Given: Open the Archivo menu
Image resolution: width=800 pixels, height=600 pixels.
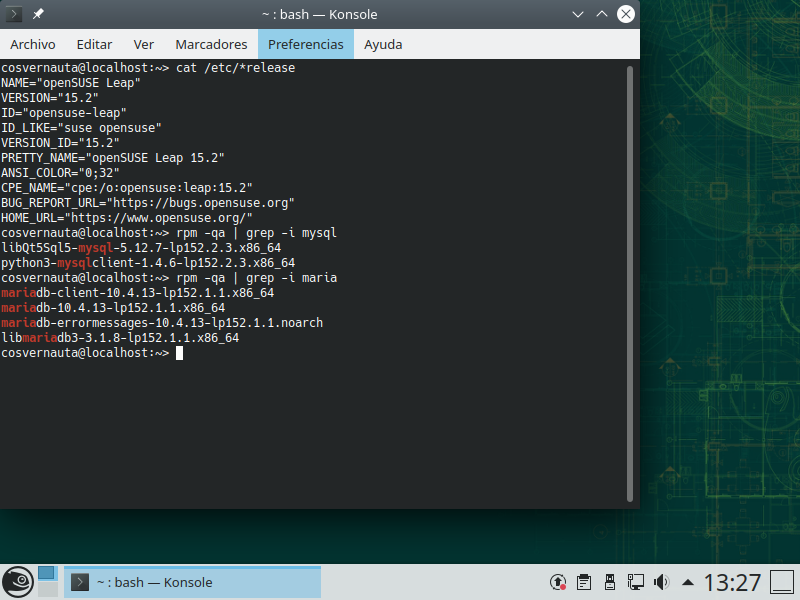Looking at the screenshot, I should pos(33,44).
